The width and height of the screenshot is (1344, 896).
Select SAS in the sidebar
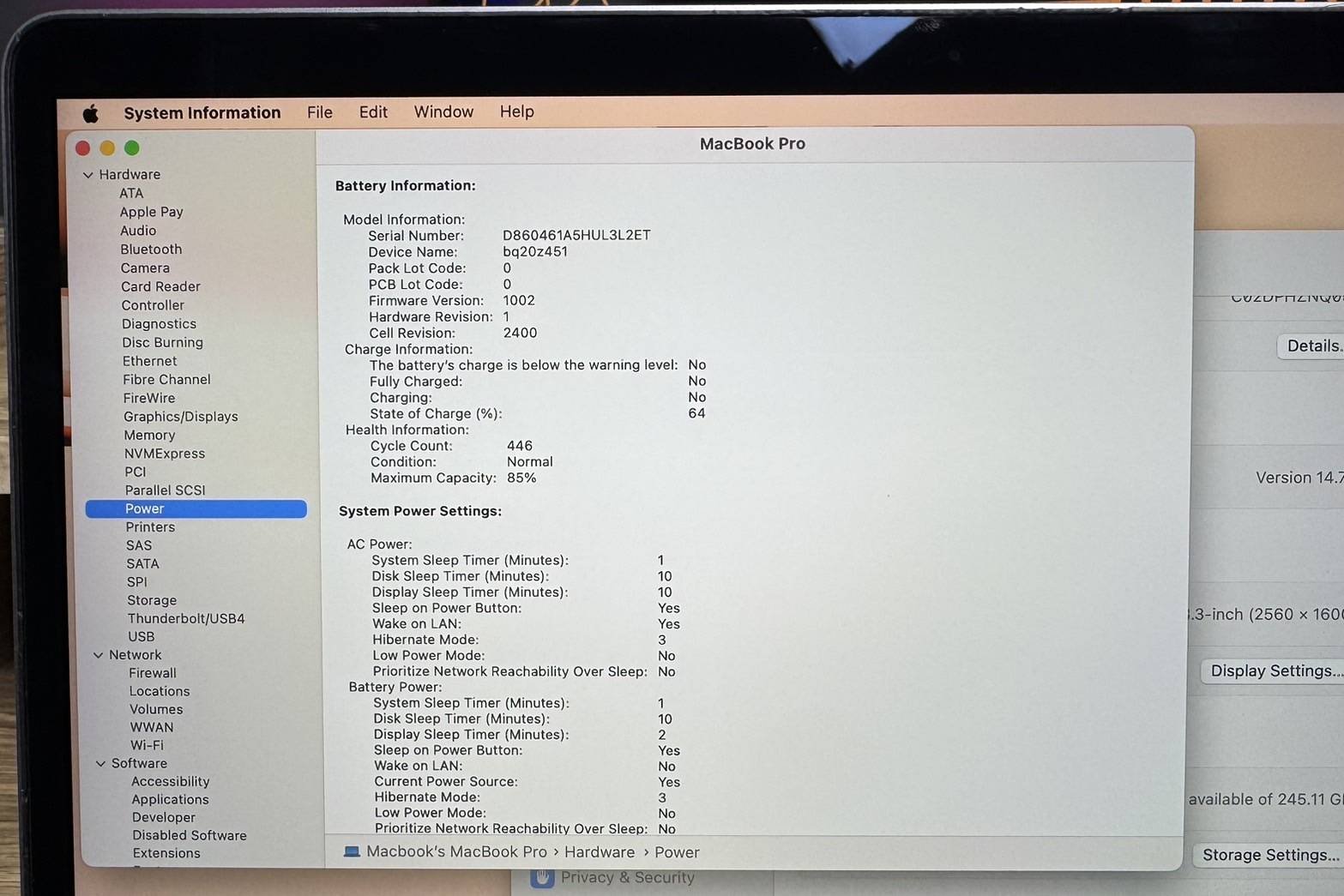[139, 545]
